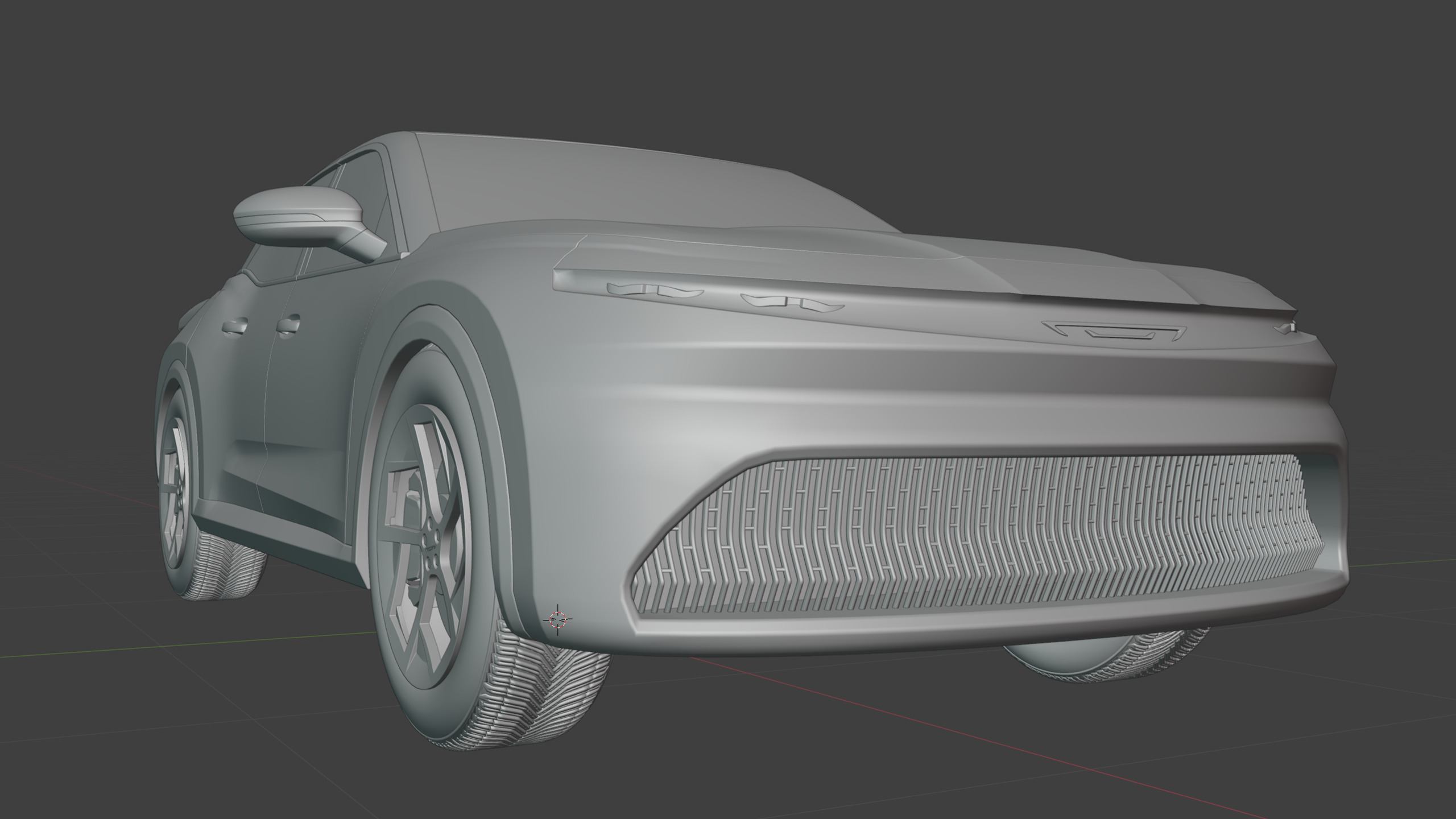Click the 3D cursor crosshair near bumper
1456x819 pixels.
tap(557, 619)
